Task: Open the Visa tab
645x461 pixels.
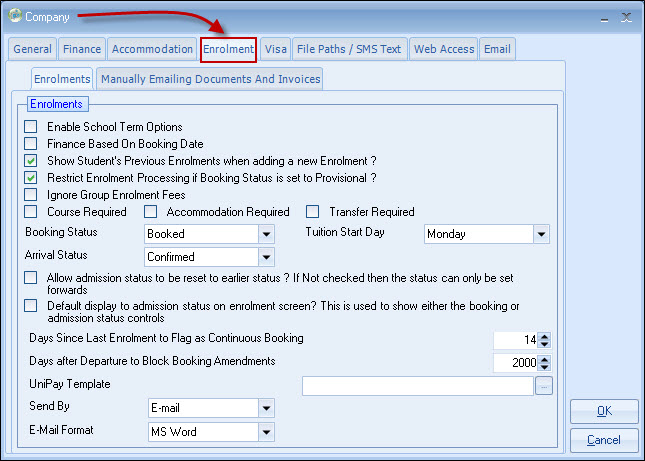Action: [275, 49]
